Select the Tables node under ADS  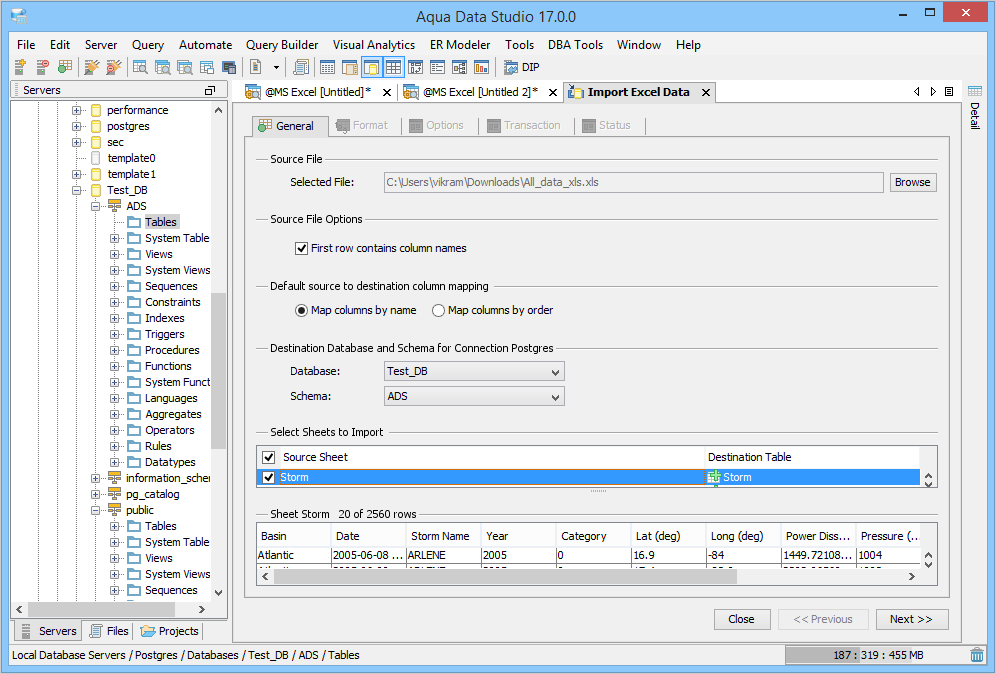click(x=161, y=222)
